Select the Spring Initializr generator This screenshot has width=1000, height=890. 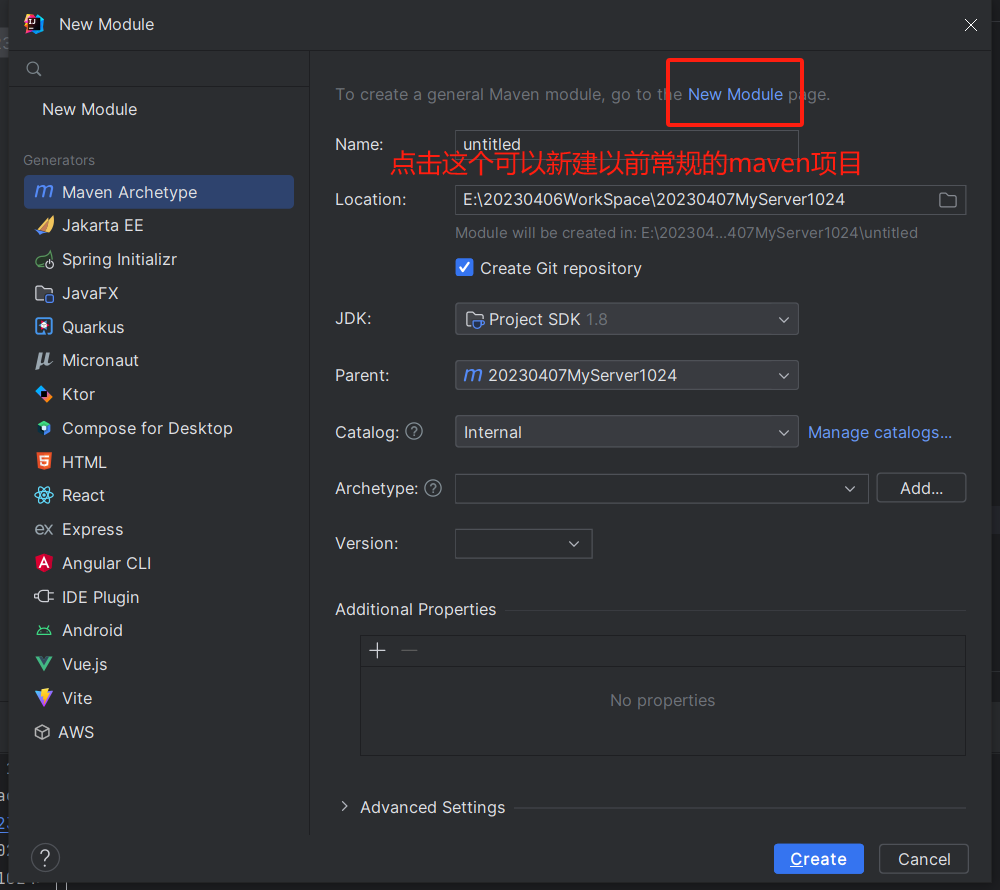tap(119, 259)
